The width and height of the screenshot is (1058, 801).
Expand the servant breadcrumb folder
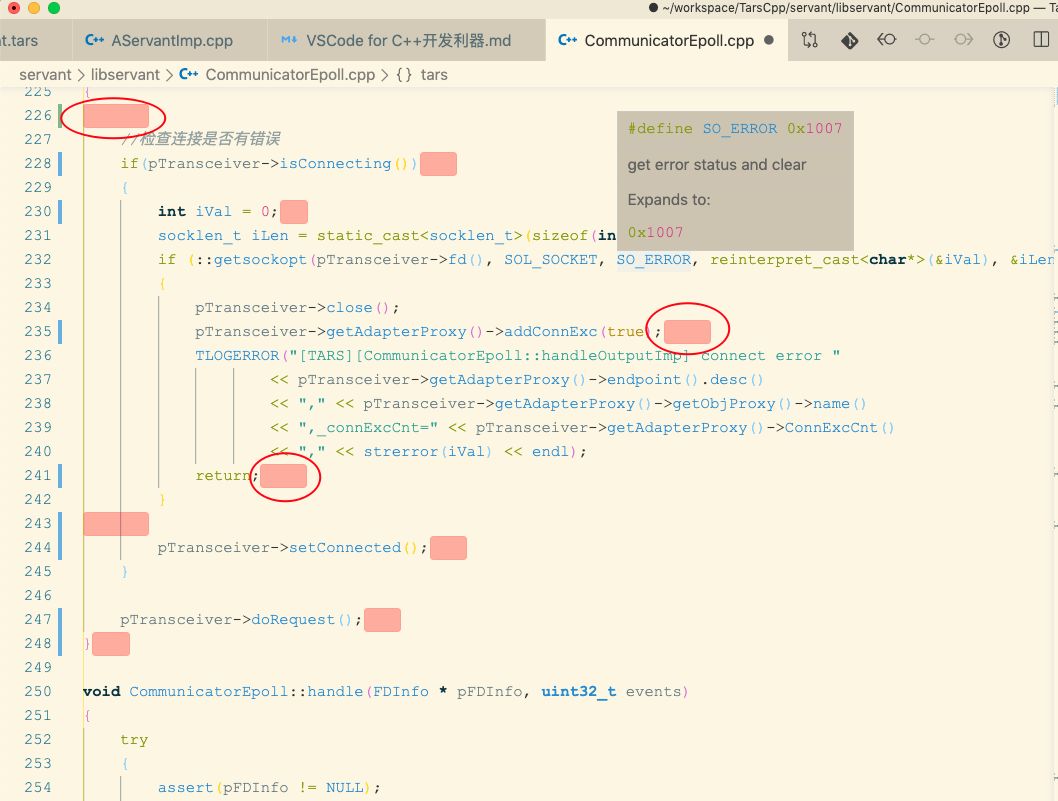[45, 75]
